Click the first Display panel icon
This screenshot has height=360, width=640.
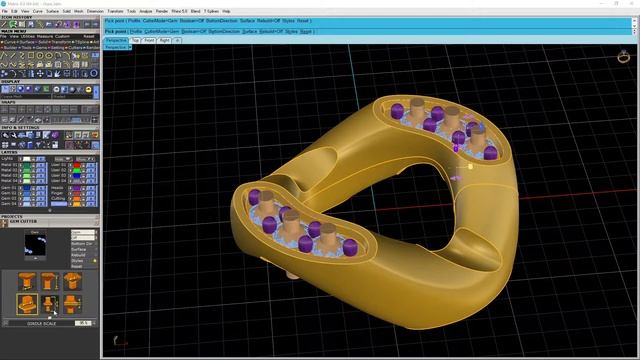click(x=5, y=89)
